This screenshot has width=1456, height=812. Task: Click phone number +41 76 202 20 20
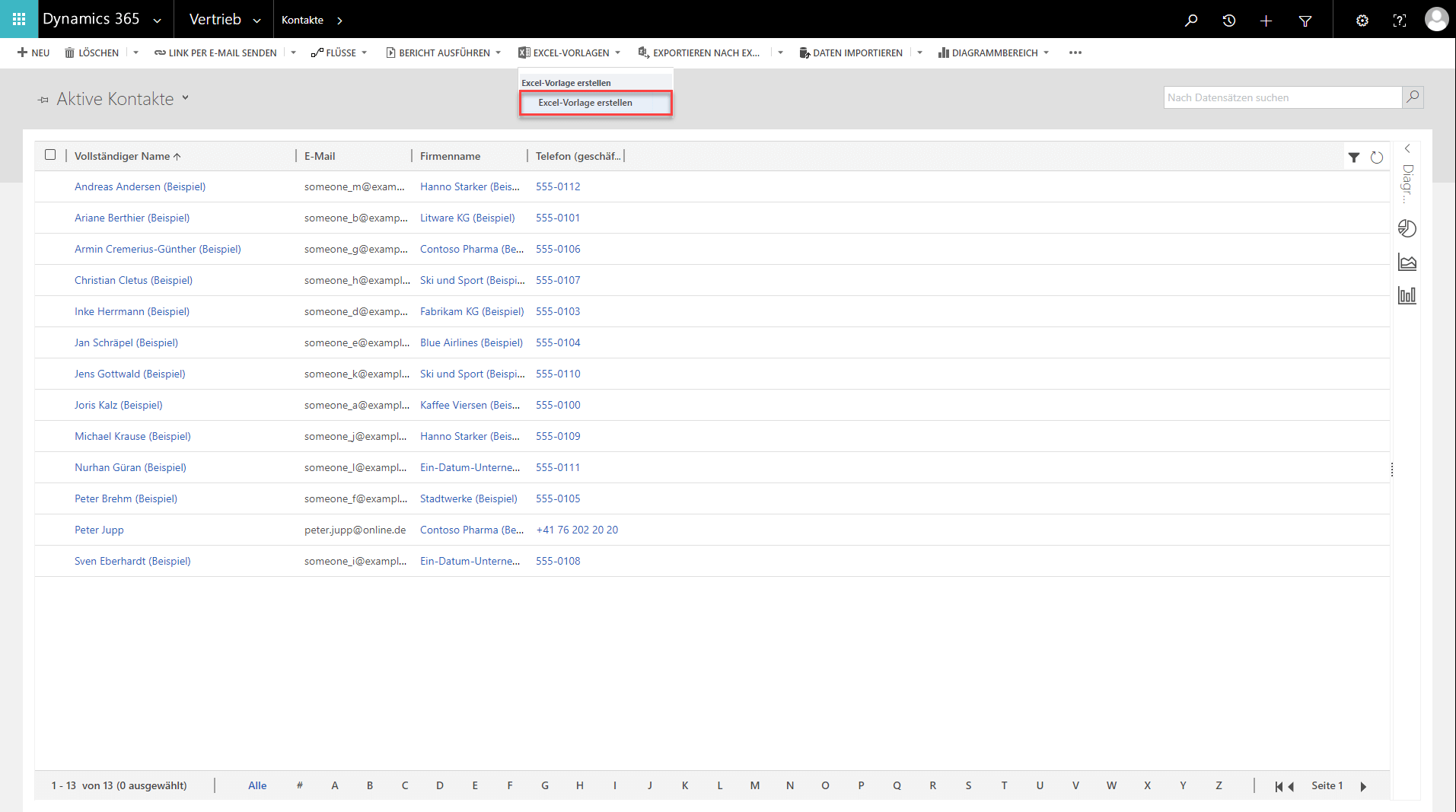coord(577,530)
